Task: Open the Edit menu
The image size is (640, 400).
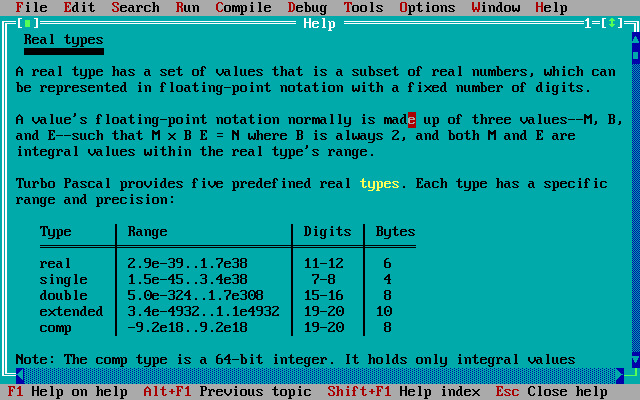Action: [x=79, y=7]
